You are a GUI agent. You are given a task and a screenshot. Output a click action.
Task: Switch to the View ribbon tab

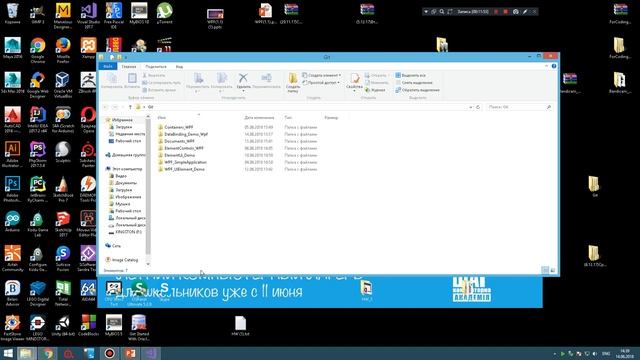[179, 66]
